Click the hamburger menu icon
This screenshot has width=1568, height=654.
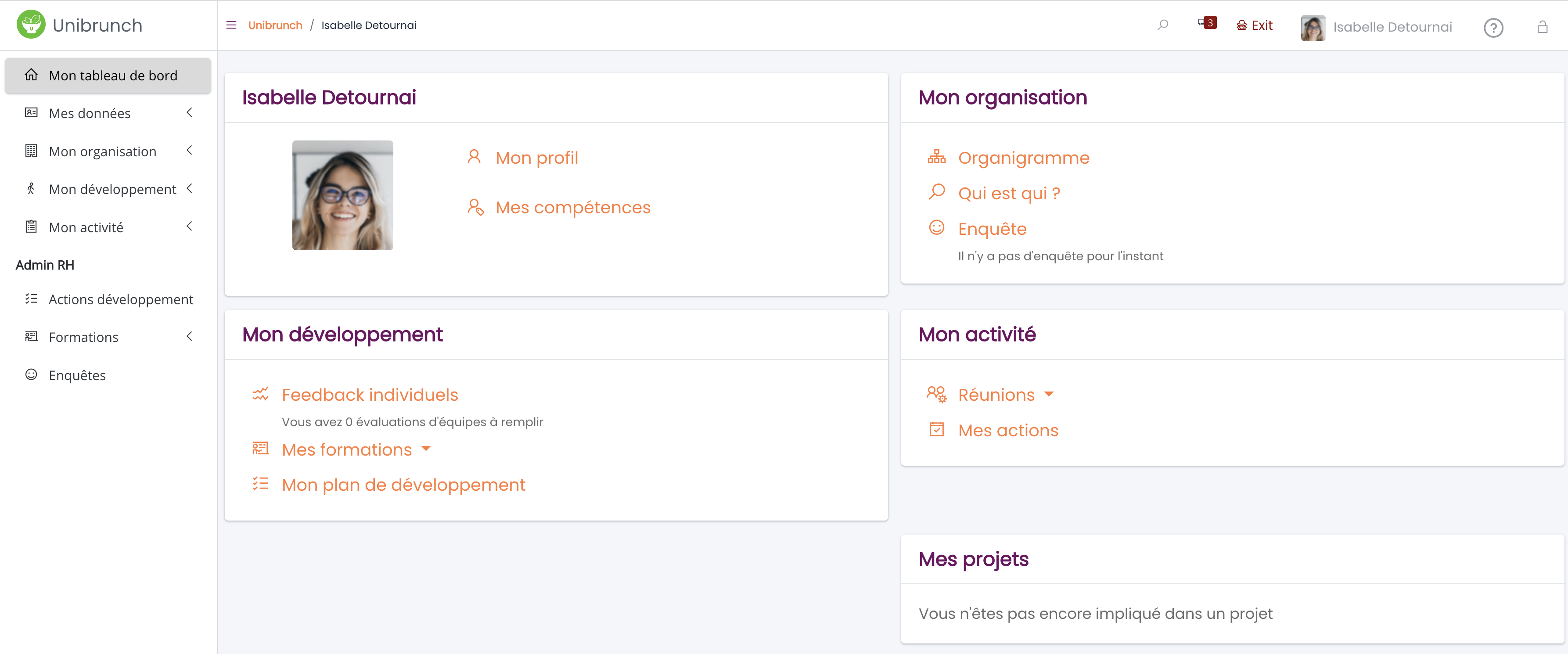pos(231,25)
